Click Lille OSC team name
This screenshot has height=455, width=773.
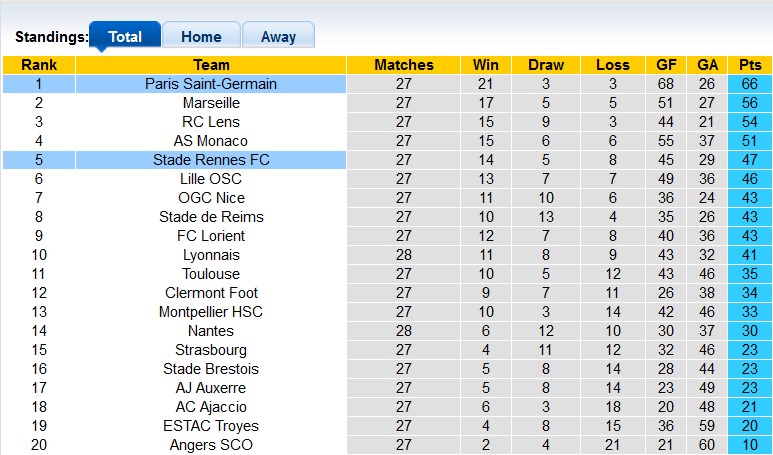[211, 179]
